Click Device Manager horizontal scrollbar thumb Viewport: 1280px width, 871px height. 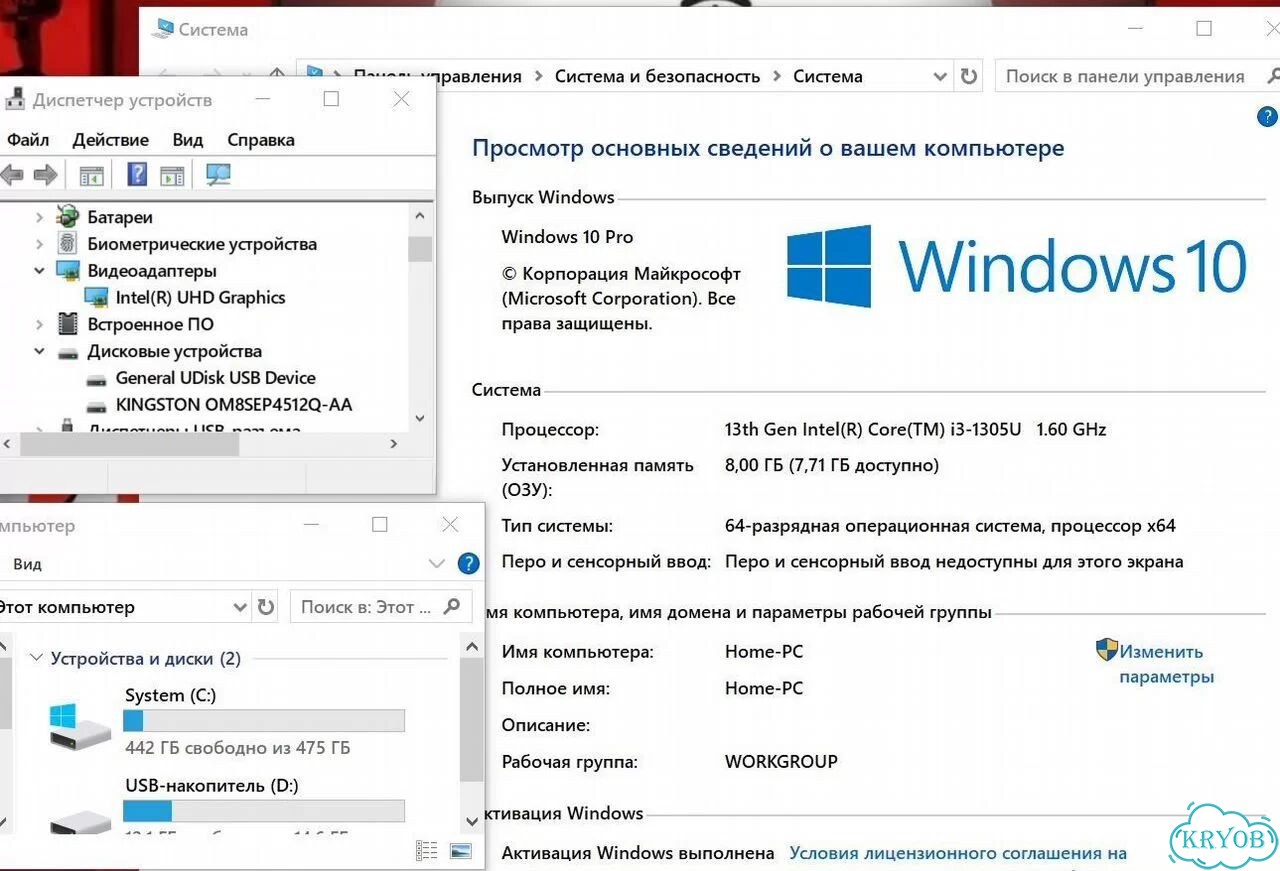click(x=128, y=444)
